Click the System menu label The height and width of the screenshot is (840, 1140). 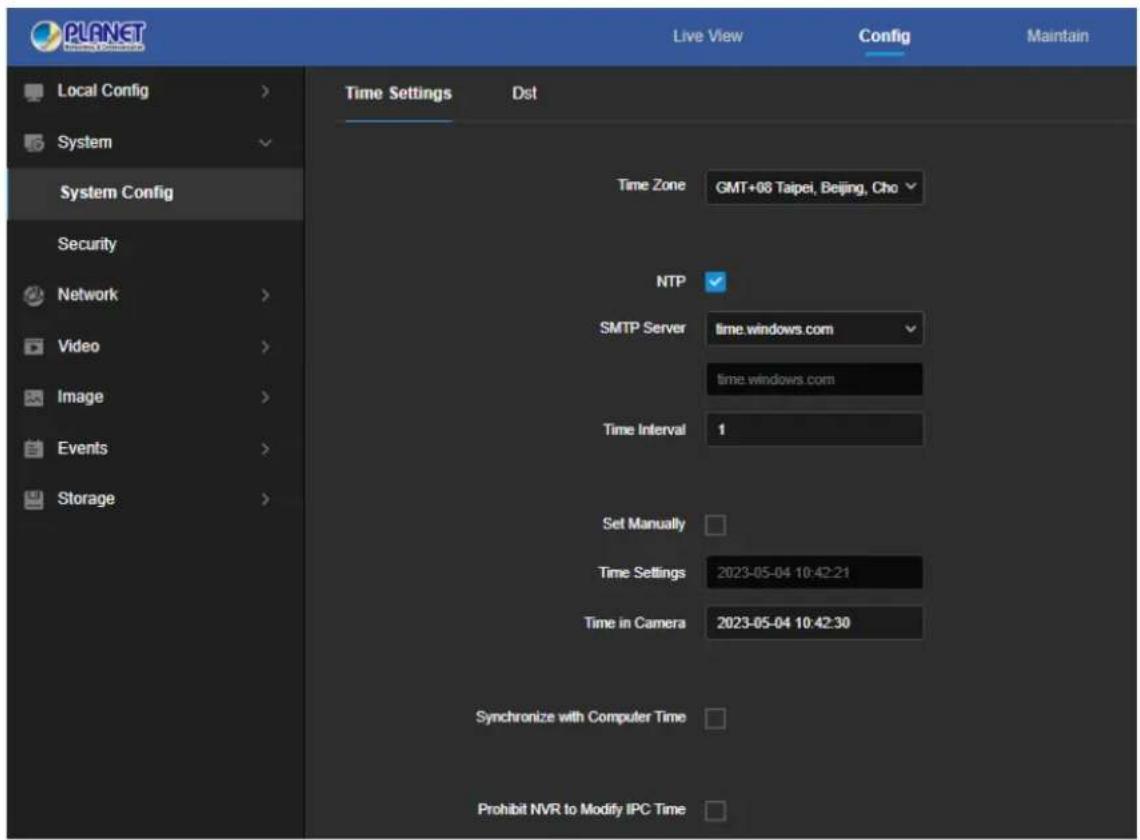point(84,143)
